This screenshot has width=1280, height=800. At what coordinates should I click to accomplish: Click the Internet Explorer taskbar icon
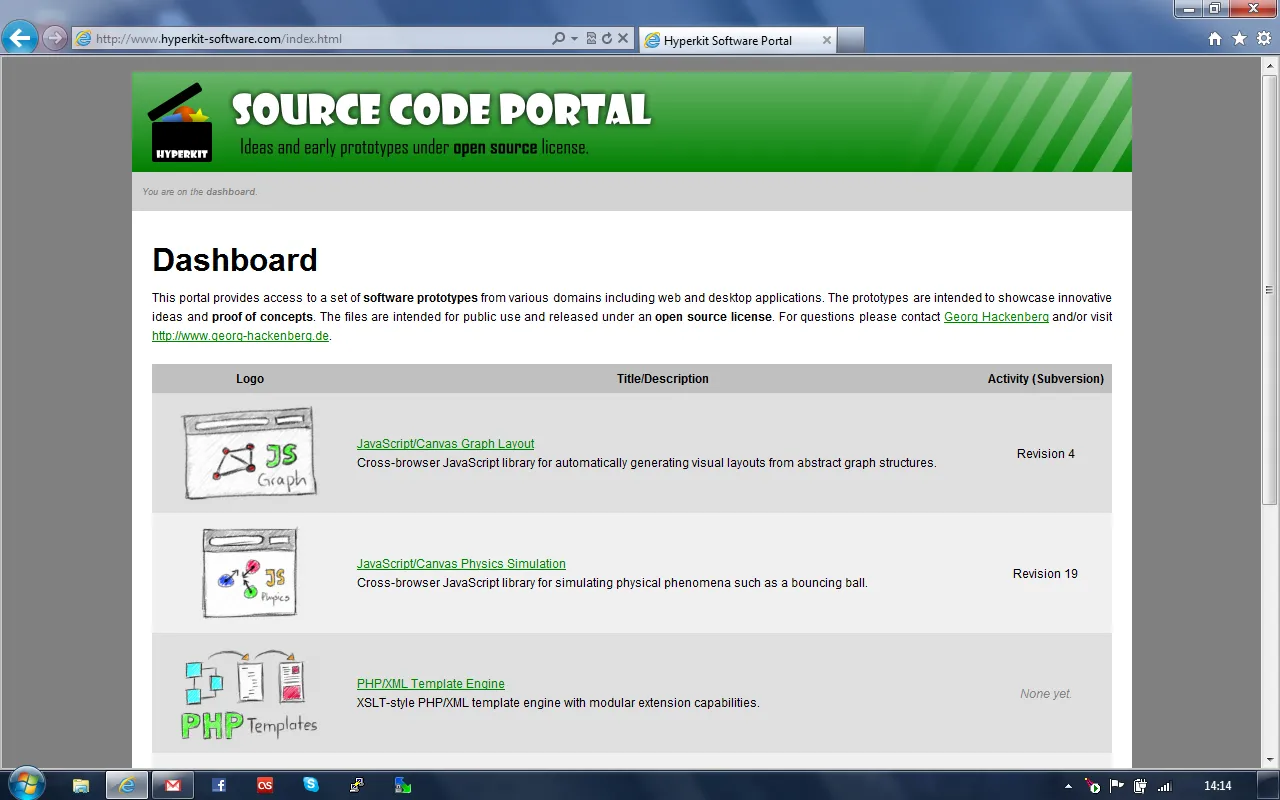pyautogui.click(x=127, y=785)
